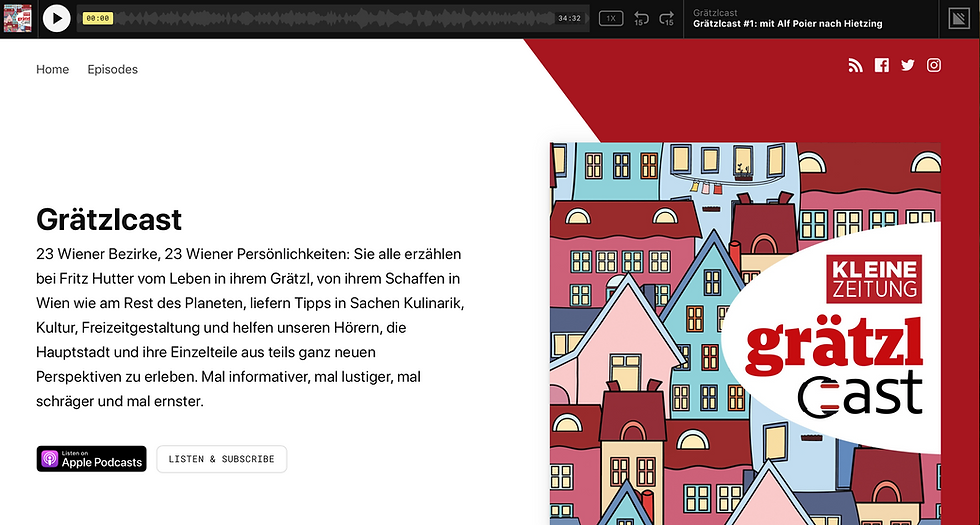
Task: Change playback speed with 1X button
Action: pos(611,19)
